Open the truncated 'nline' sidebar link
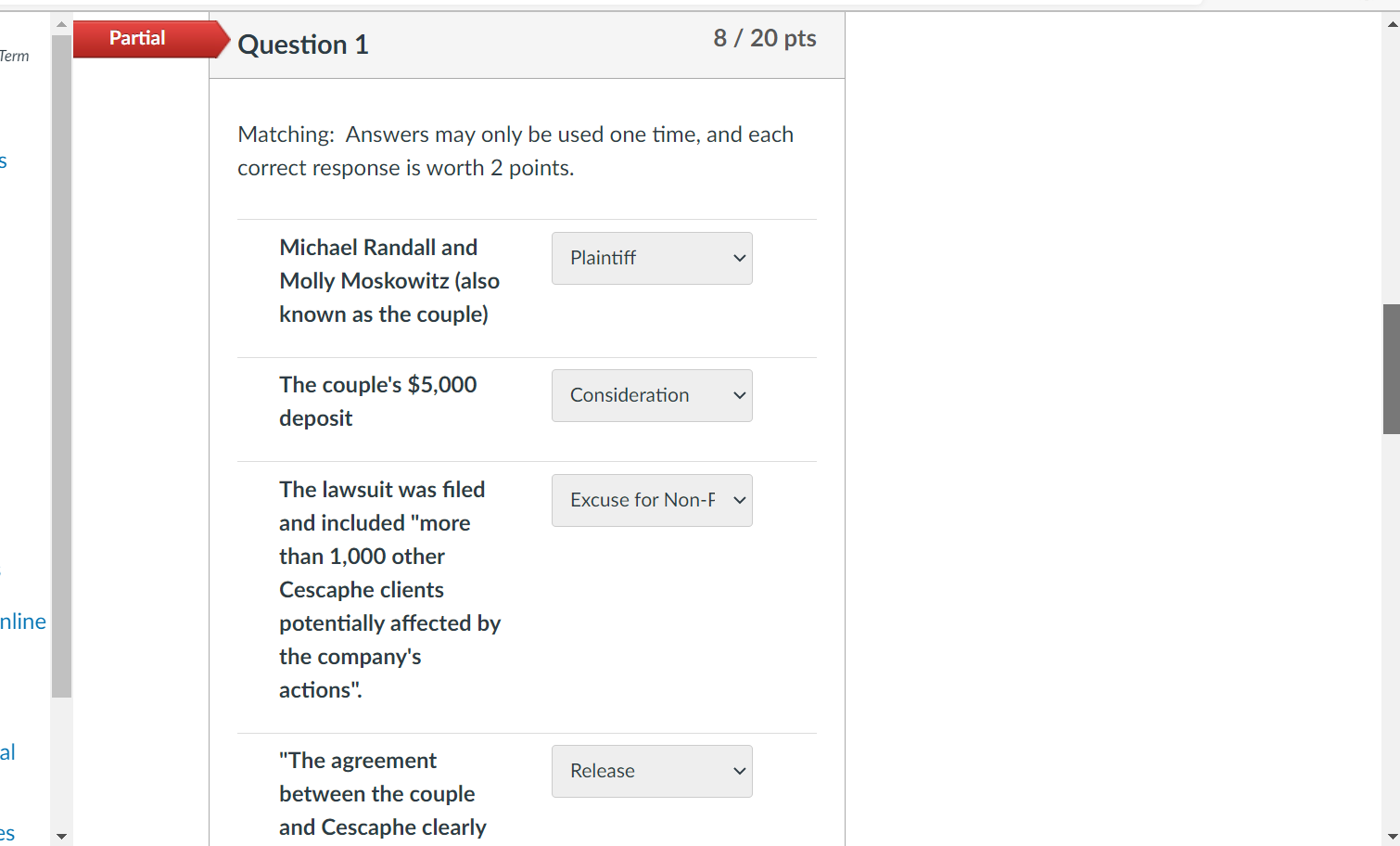1400x846 pixels. pos(22,622)
